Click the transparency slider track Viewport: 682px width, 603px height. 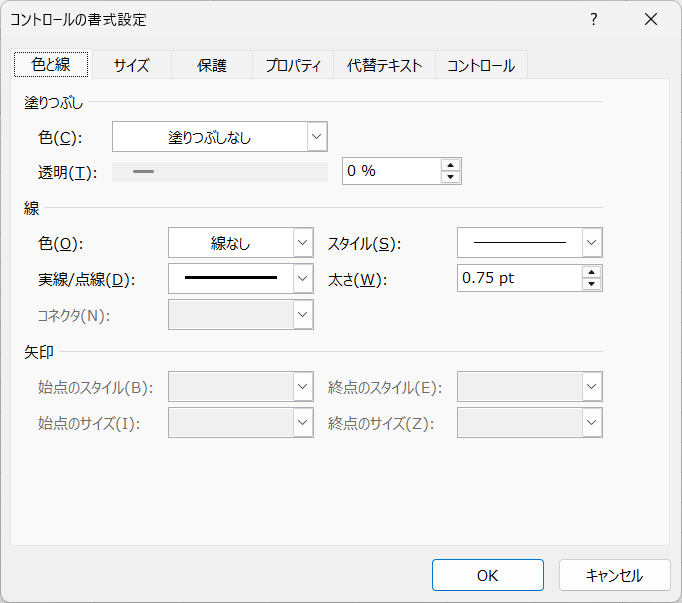[x=220, y=172]
